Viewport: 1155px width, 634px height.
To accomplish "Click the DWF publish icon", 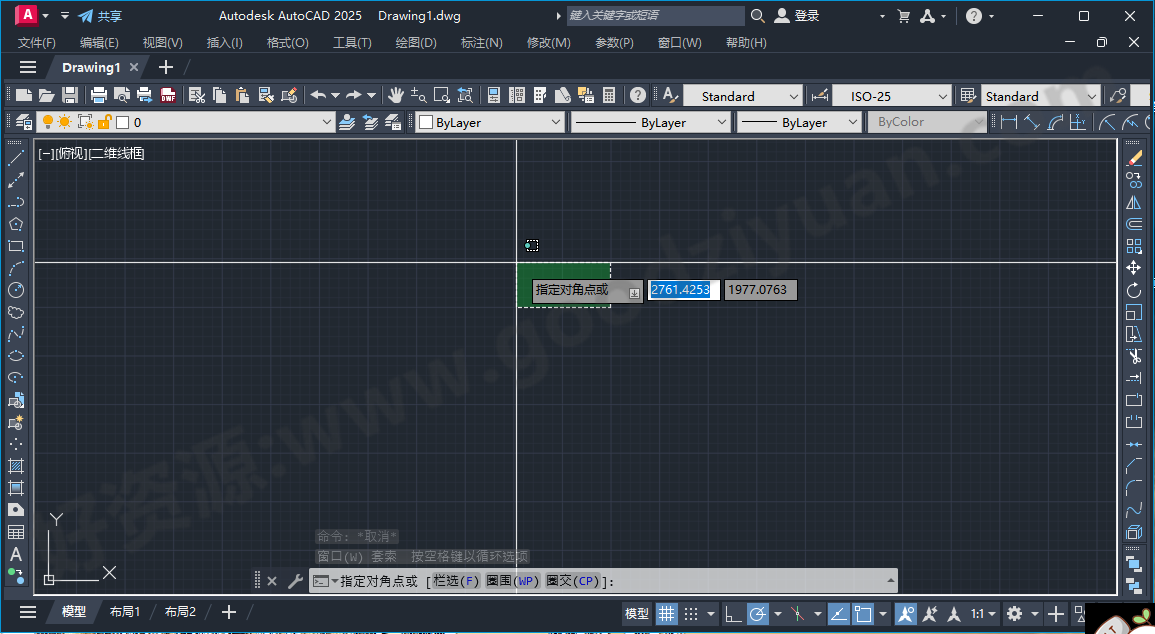I will point(169,95).
